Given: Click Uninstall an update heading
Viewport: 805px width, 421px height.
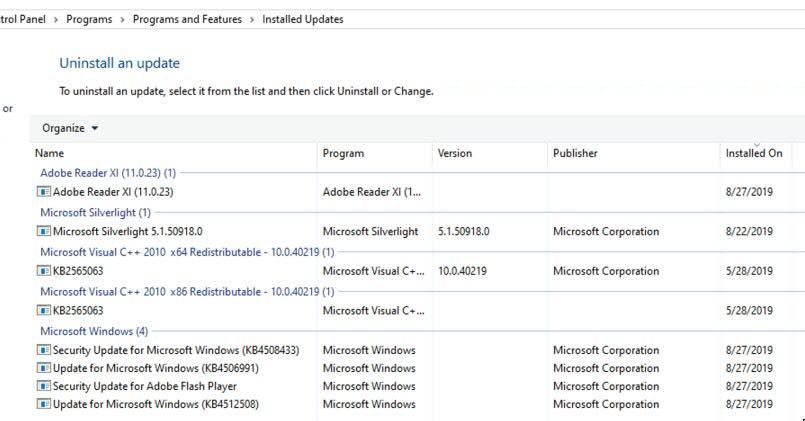Looking at the screenshot, I should (x=120, y=63).
